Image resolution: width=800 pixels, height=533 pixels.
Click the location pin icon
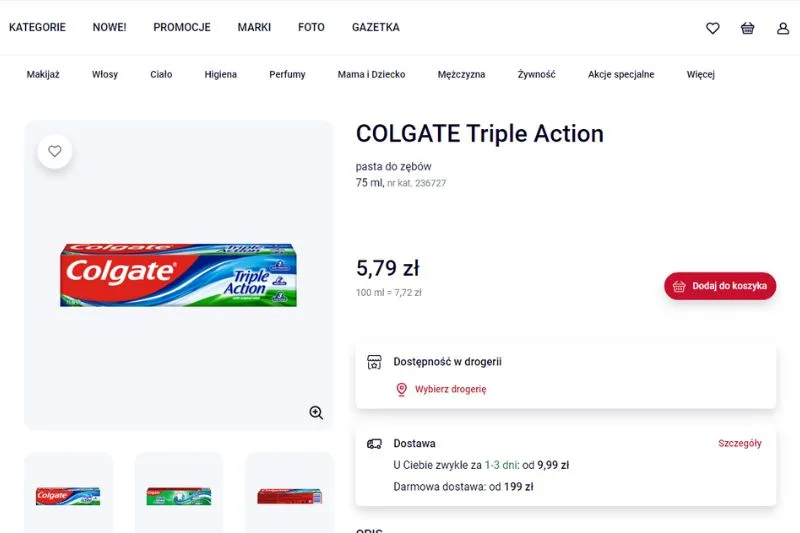pos(402,389)
